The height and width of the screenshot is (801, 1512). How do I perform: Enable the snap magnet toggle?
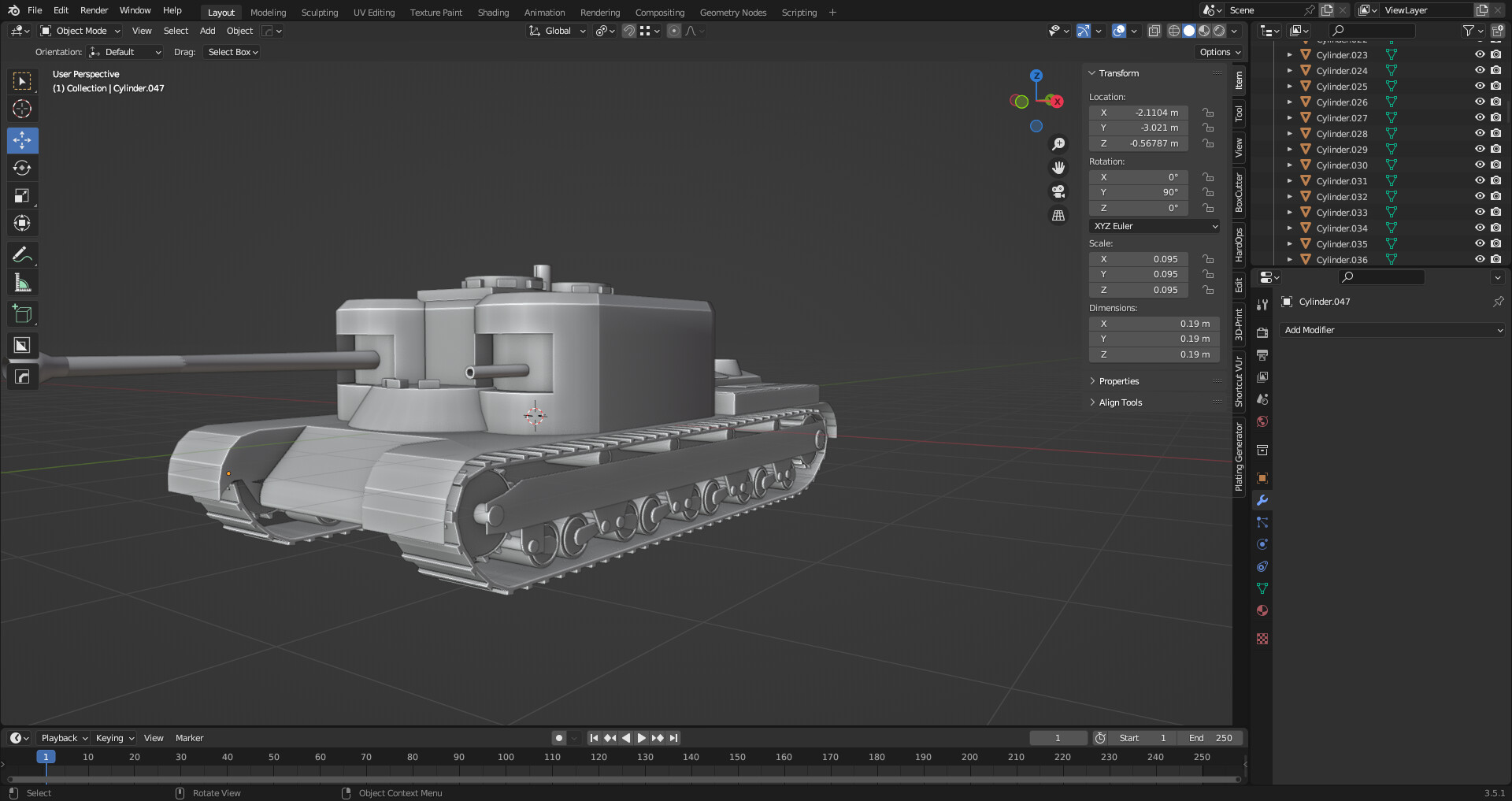[628, 31]
